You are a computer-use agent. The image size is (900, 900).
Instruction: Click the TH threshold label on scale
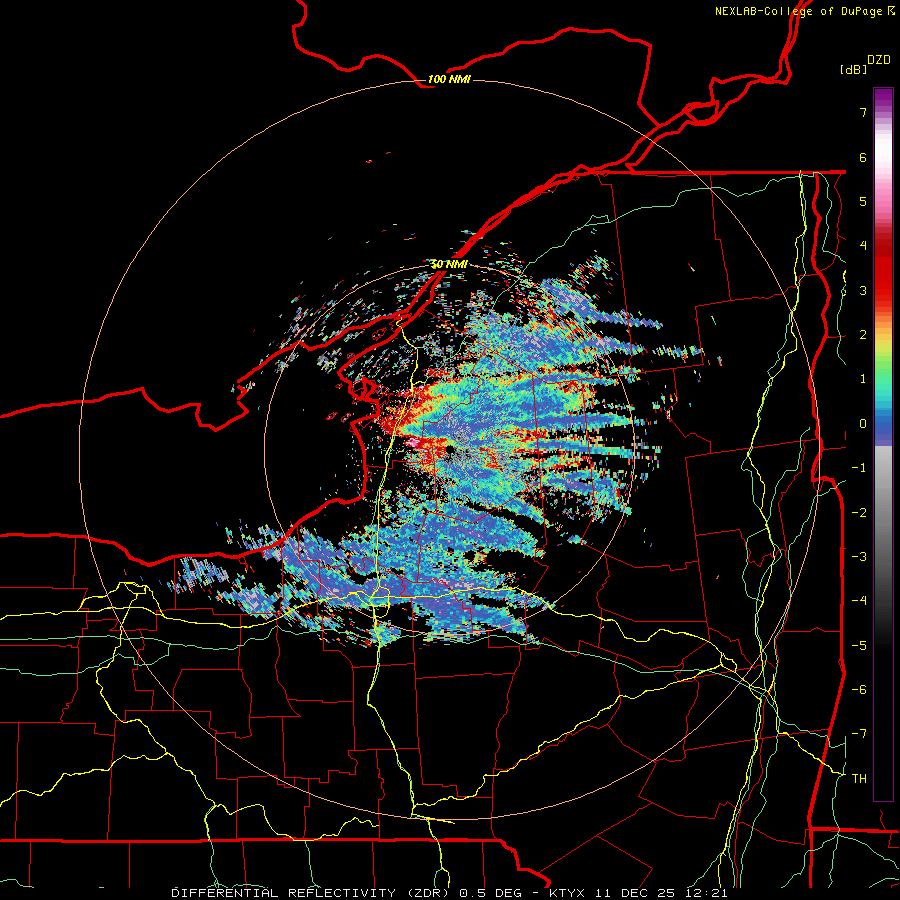point(859,778)
